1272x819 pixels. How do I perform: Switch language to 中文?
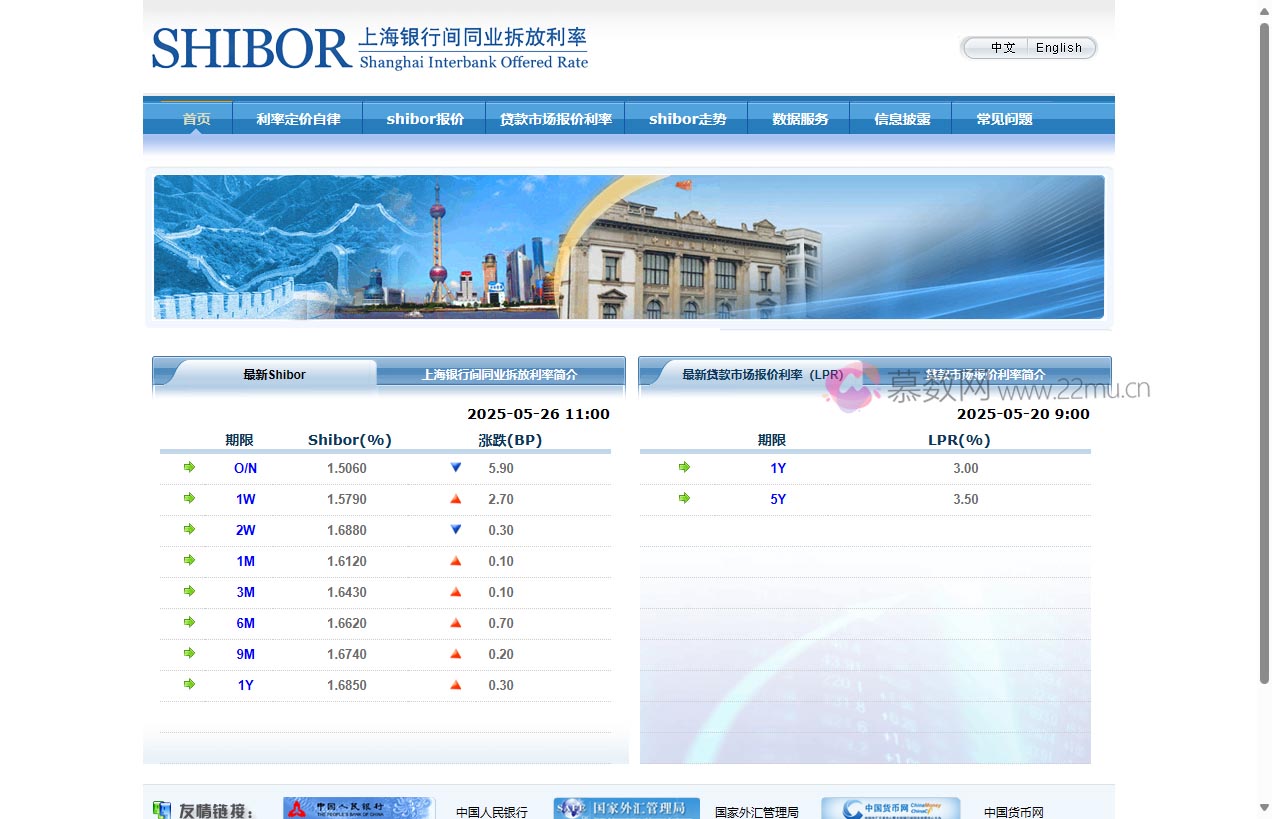coord(1002,48)
